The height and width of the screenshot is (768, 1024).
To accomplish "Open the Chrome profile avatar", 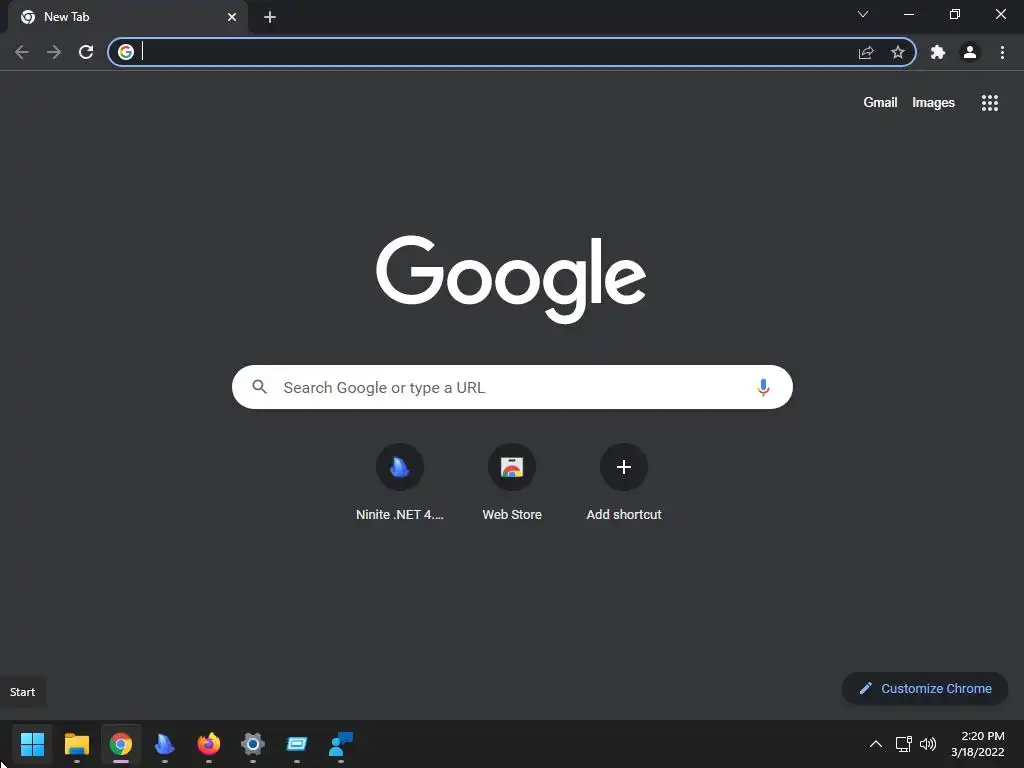I will [970, 52].
